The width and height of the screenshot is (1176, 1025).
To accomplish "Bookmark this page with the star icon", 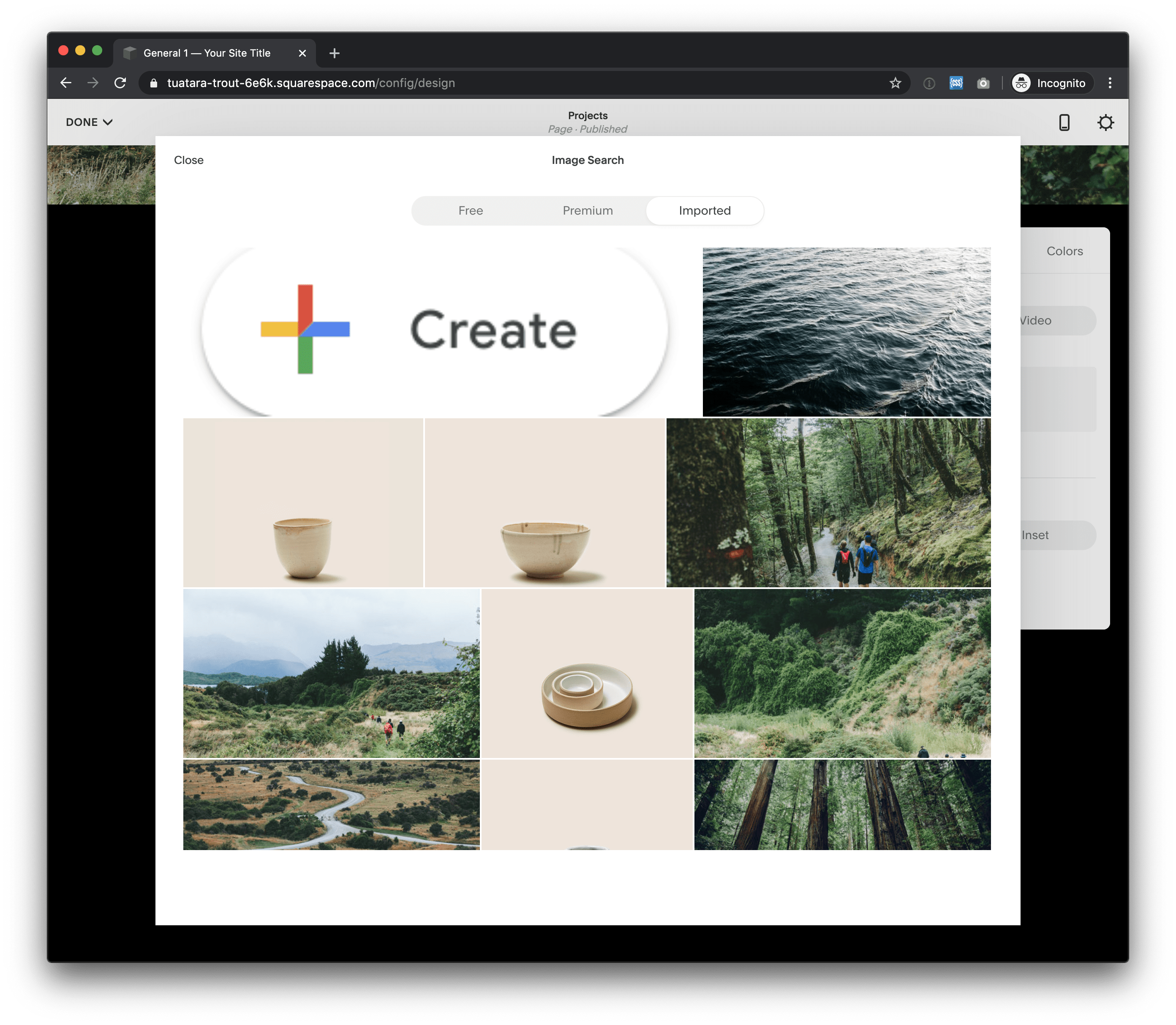I will (895, 83).
